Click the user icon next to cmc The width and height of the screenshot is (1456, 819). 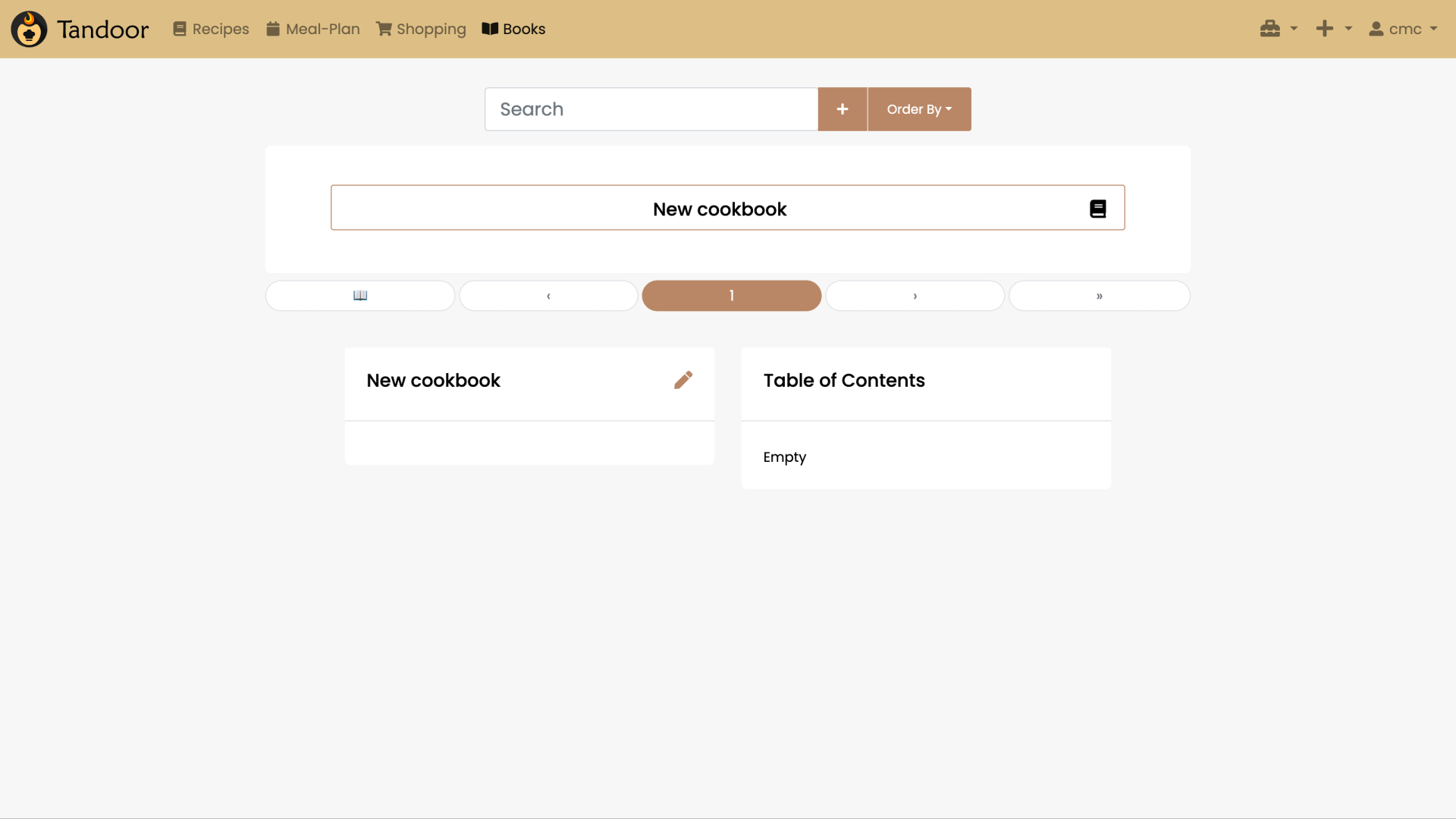click(1376, 29)
